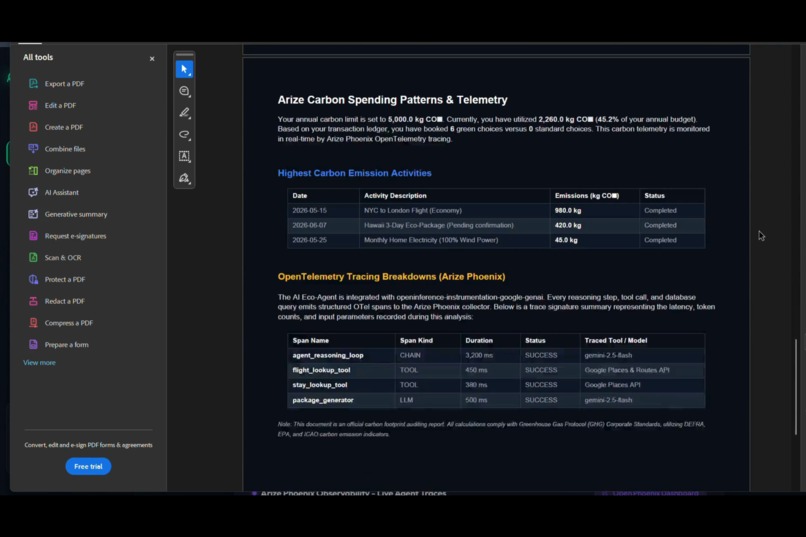806x537 pixels.
Task: Click the AI Assistant icon
Action: pos(33,192)
